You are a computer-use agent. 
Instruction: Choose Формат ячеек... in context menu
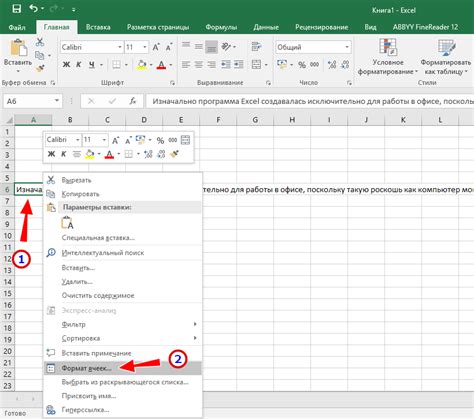click(x=123, y=368)
